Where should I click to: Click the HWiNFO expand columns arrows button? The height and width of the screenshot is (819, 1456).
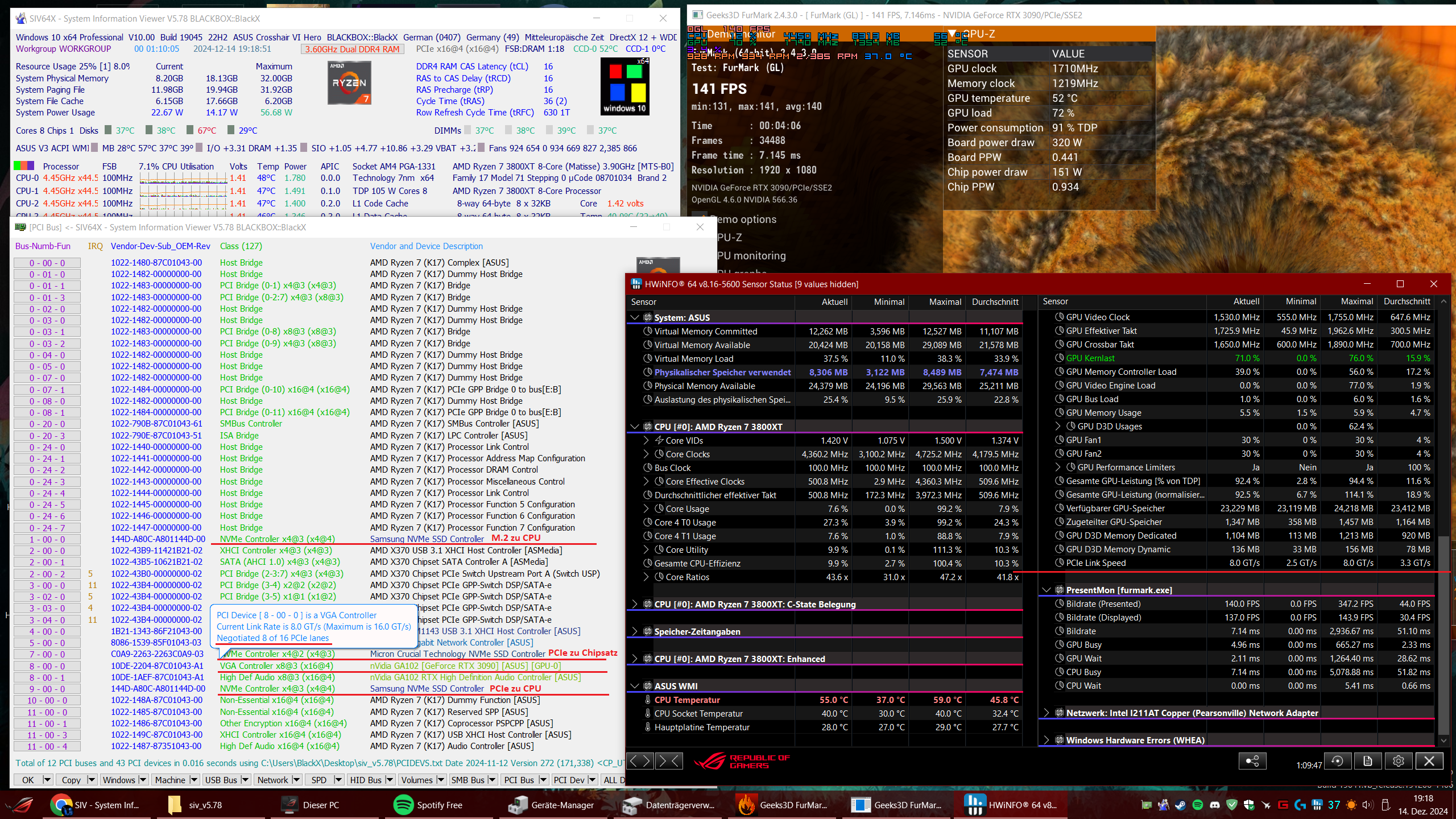pos(640,760)
